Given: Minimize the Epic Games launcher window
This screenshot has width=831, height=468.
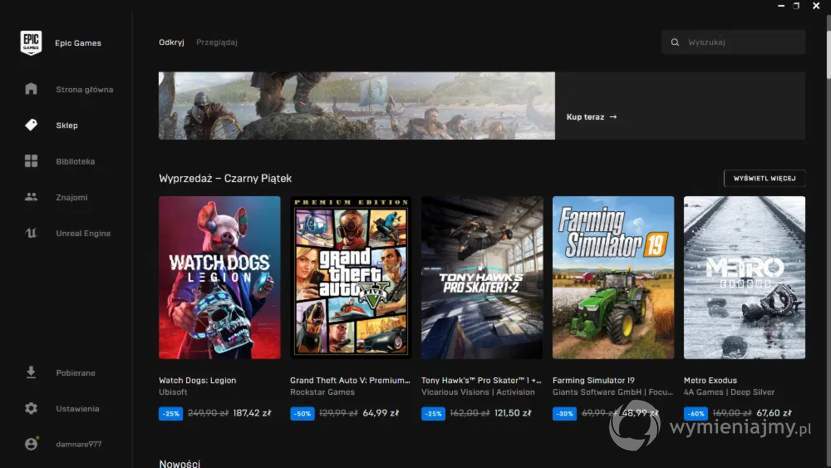Looking at the screenshot, I should [x=781, y=5].
